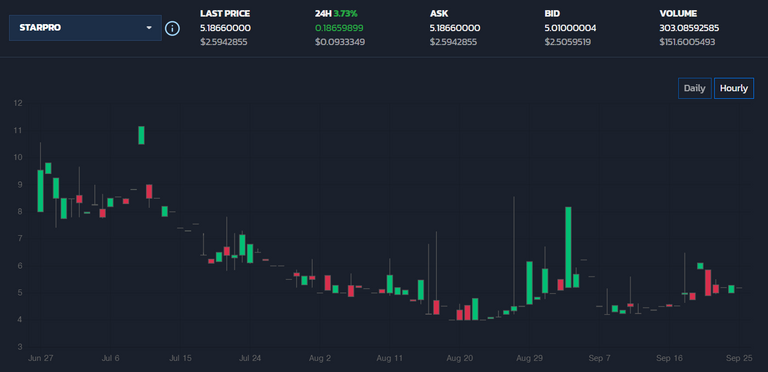Image resolution: width=768 pixels, height=372 pixels.
Task: Click the info icon next to STARPRO
Action: pos(172,28)
